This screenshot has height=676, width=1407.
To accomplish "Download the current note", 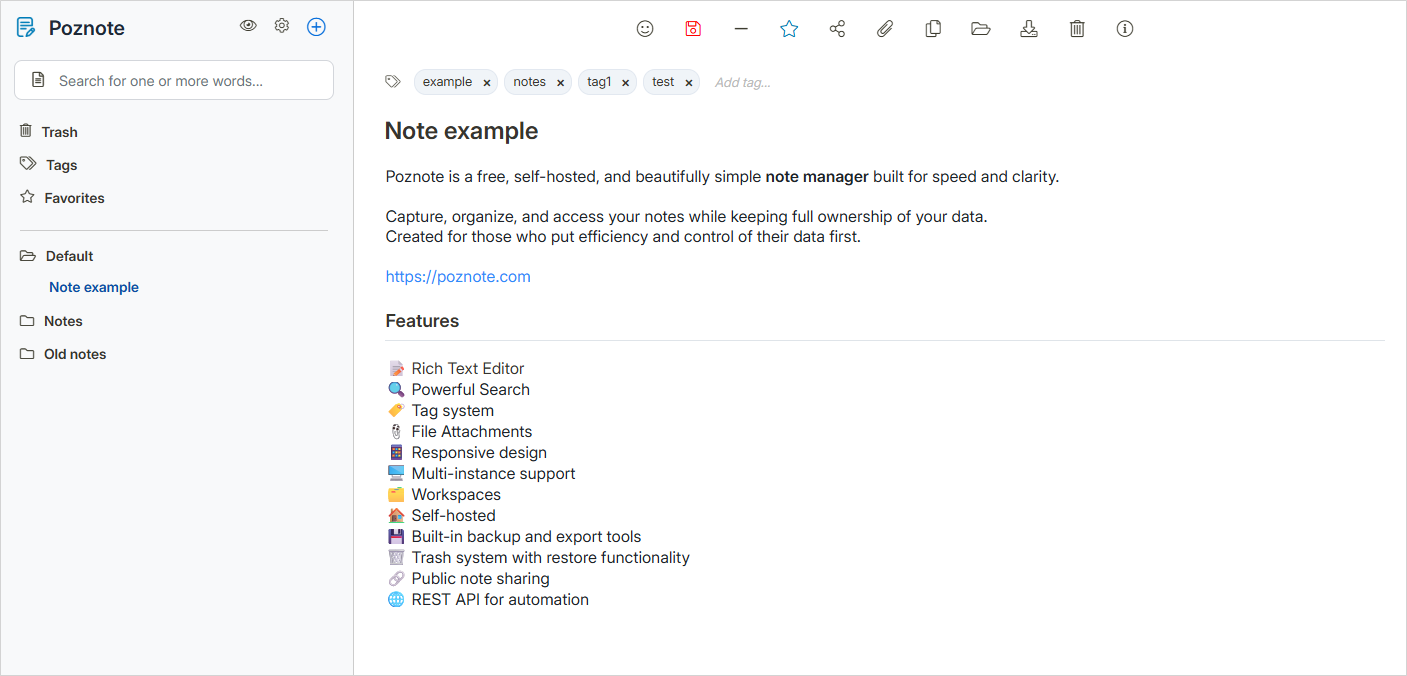I will click(1029, 28).
